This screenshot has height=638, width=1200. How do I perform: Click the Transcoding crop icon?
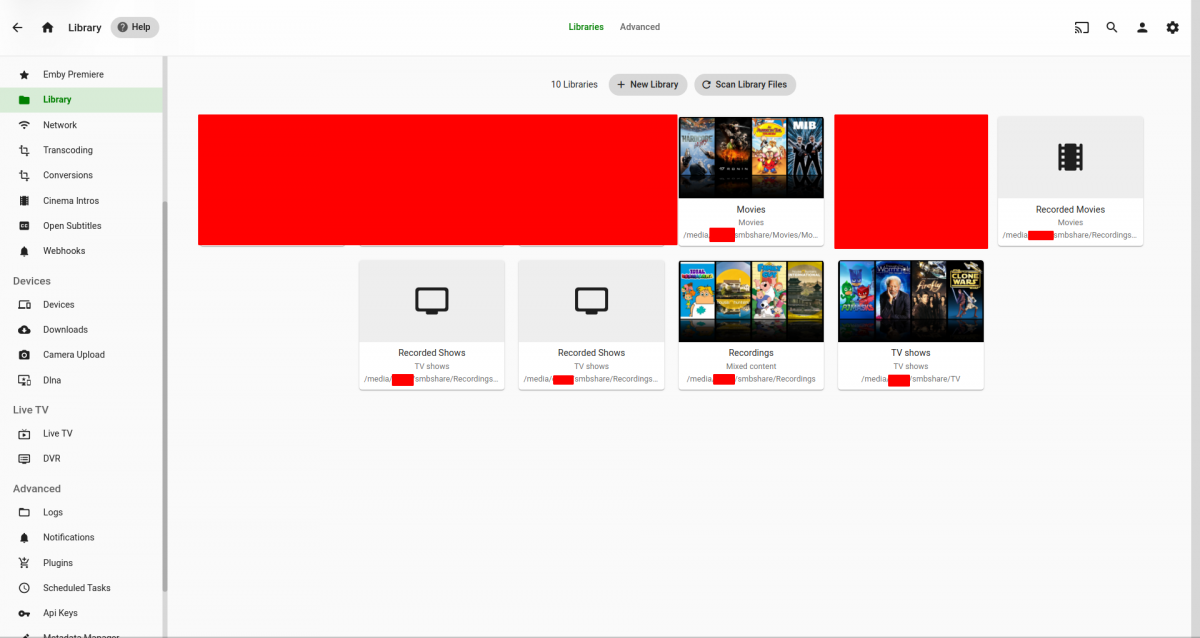coord(24,150)
